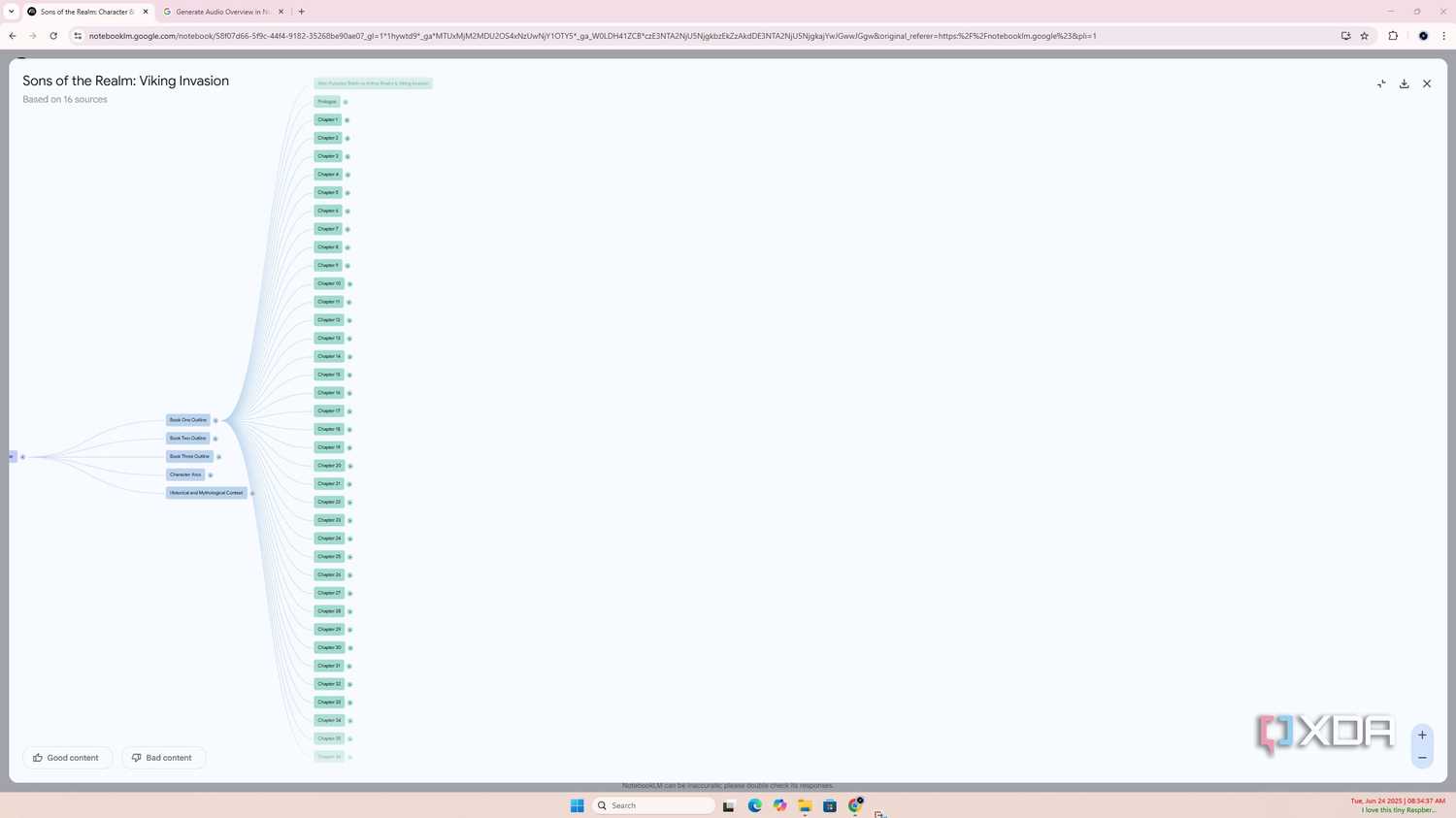Rate mind map as Good content
The width and height of the screenshot is (1456, 818).
point(67,758)
